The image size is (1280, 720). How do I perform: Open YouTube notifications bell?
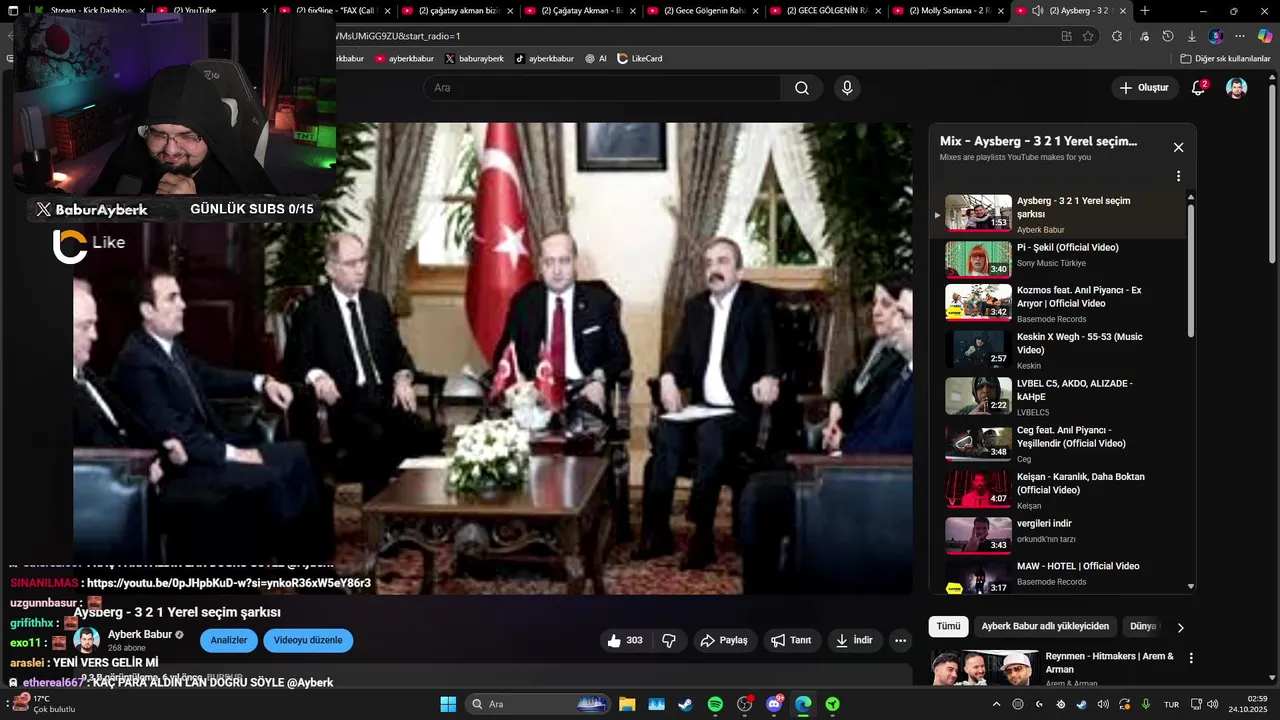click(x=1198, y=88)
